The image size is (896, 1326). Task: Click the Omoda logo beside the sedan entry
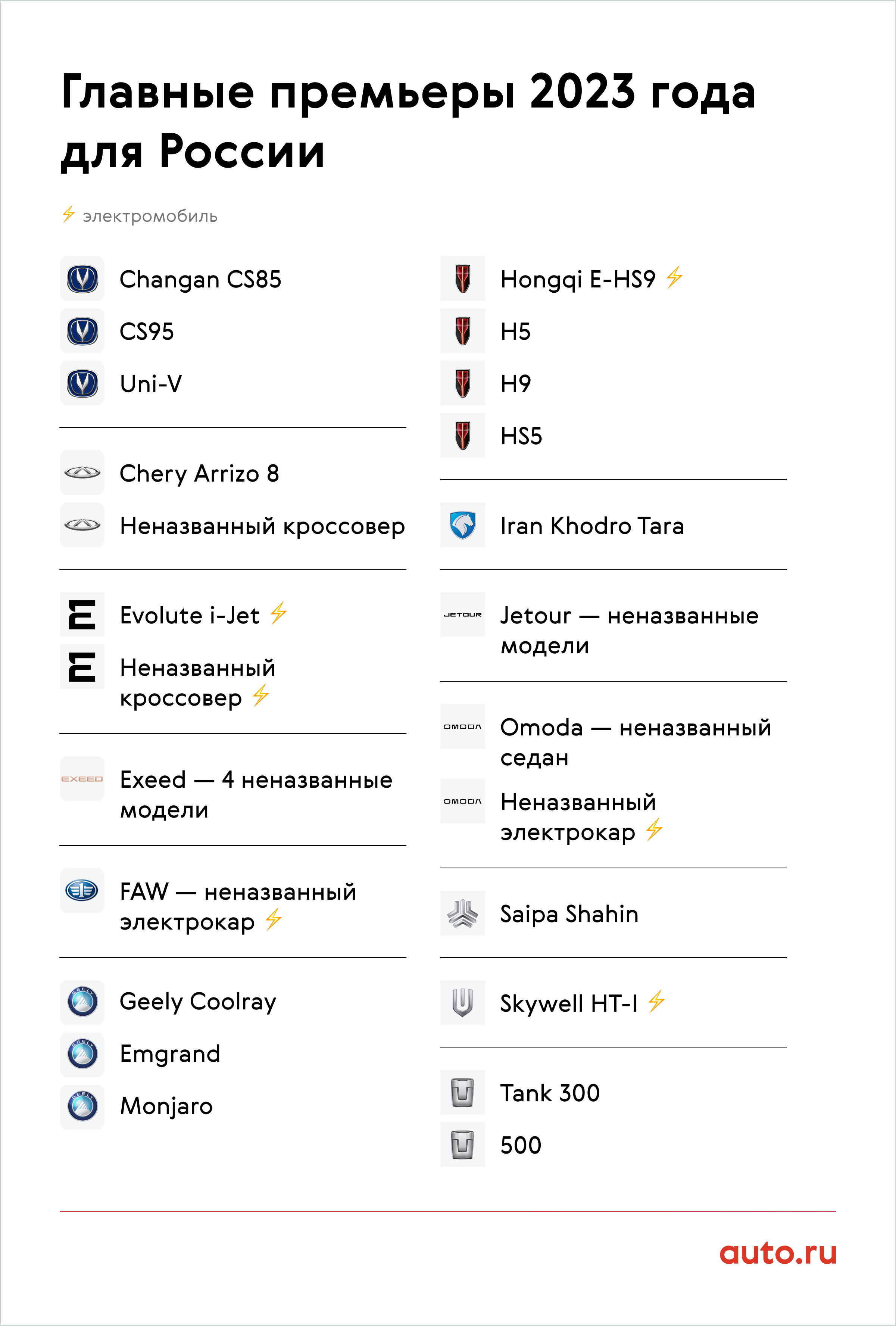[462, 726]
